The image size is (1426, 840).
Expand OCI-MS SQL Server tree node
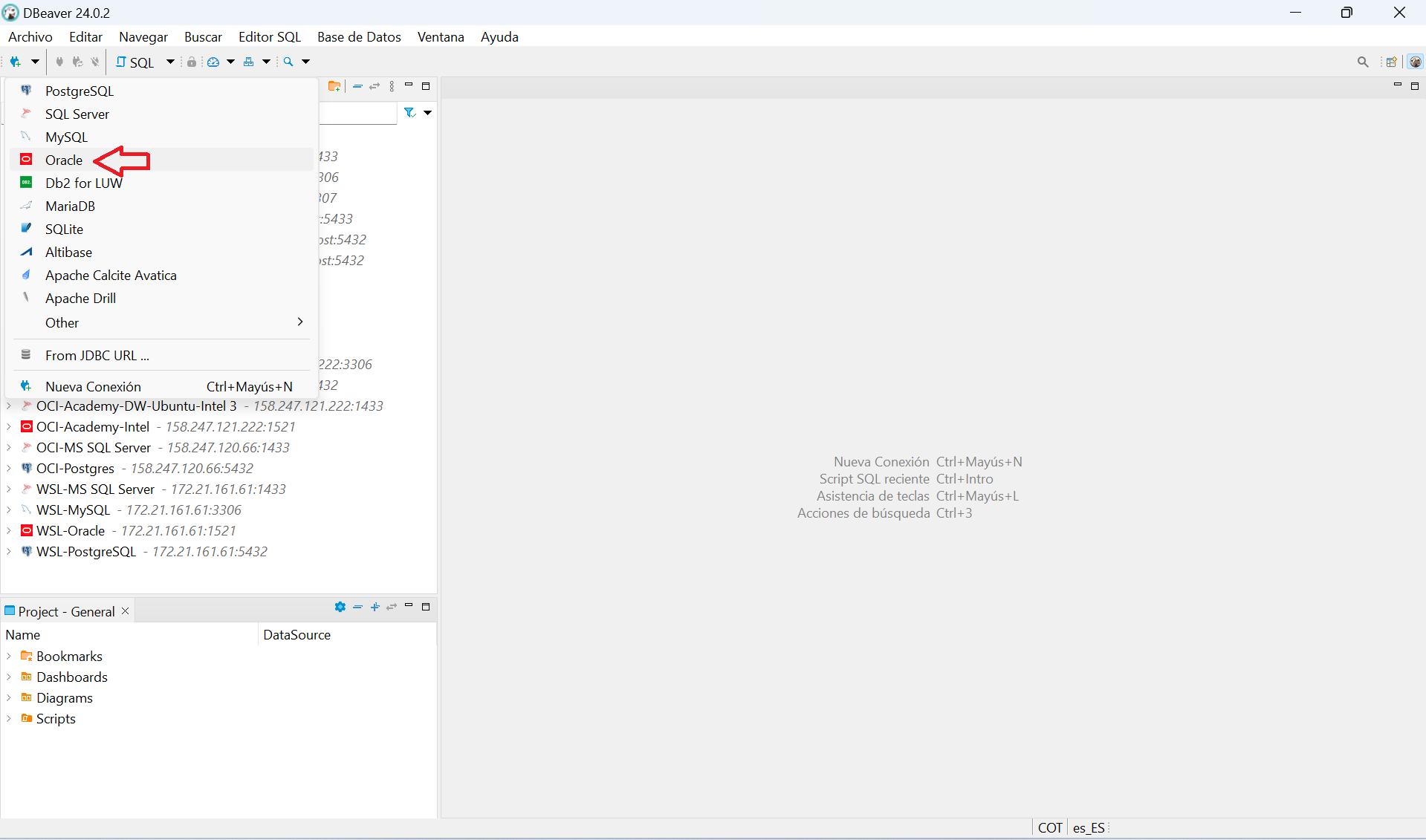9,447
